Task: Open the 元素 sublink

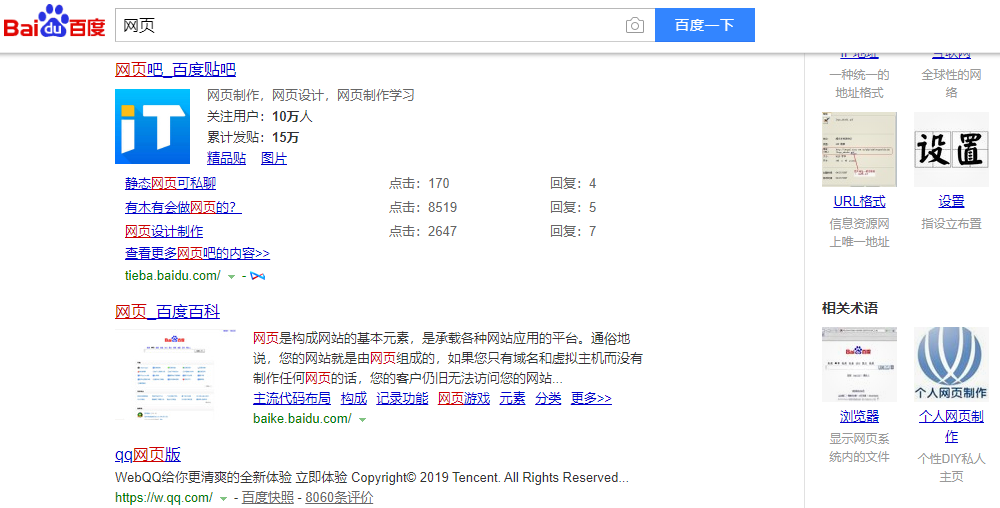Action: [512, 398]
